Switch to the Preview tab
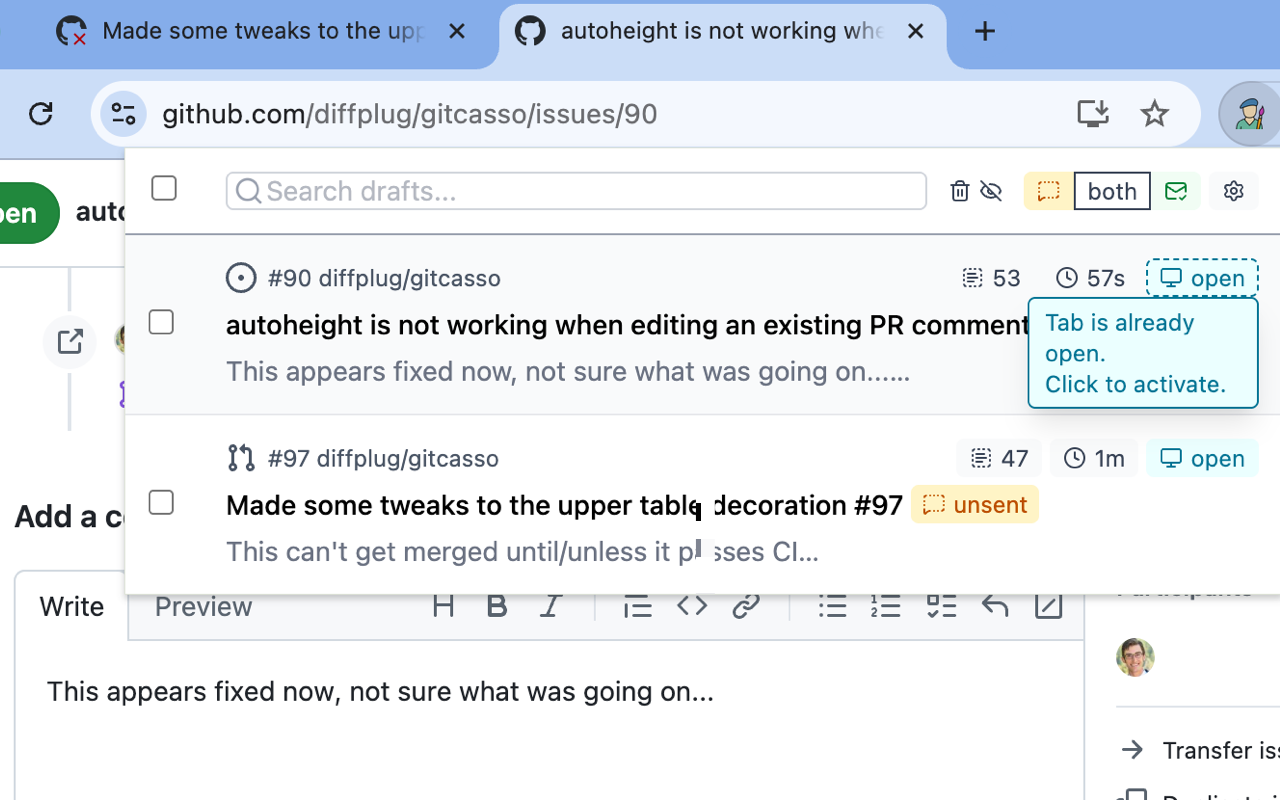Viewport: 1280px width, 800px height. coord(203,607)
